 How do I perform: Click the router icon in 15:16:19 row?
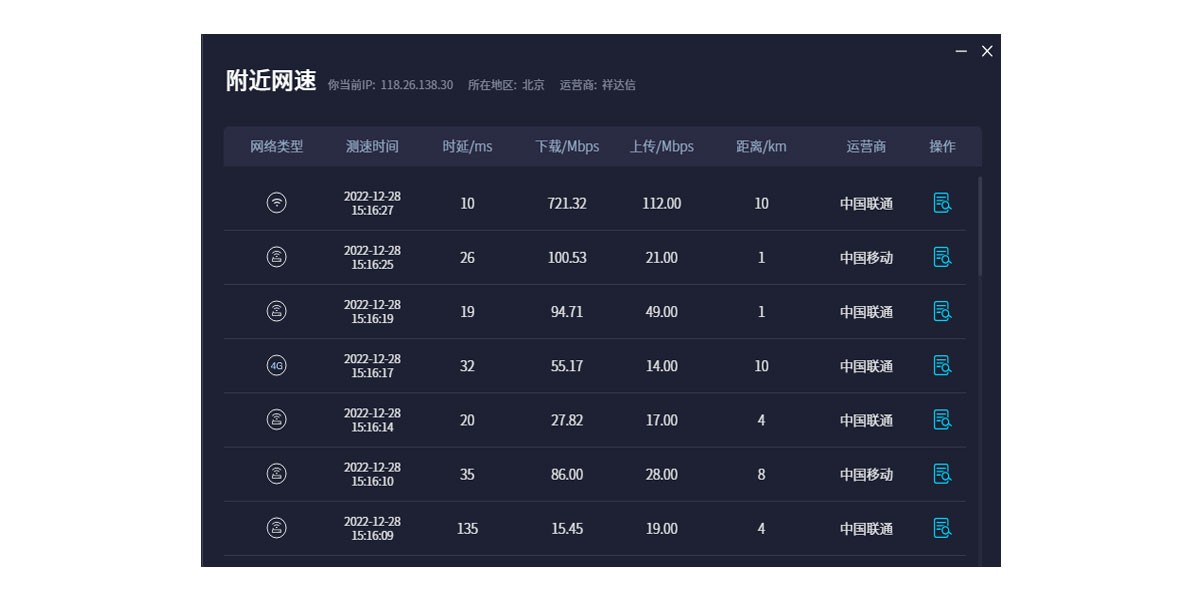pos(277,311)
